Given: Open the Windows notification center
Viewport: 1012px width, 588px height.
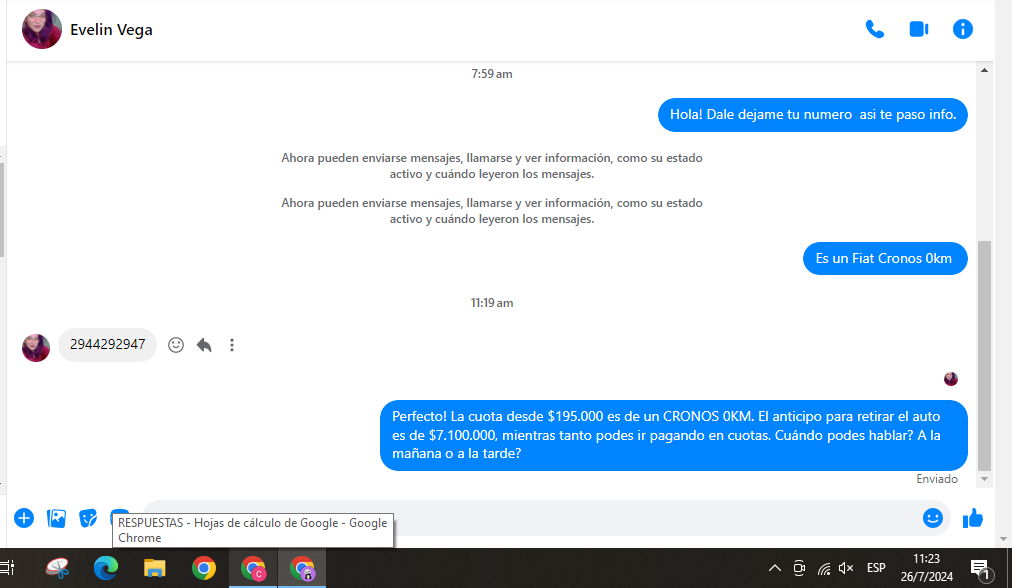Looking at the screenshot, I should [x=980, y=569].
